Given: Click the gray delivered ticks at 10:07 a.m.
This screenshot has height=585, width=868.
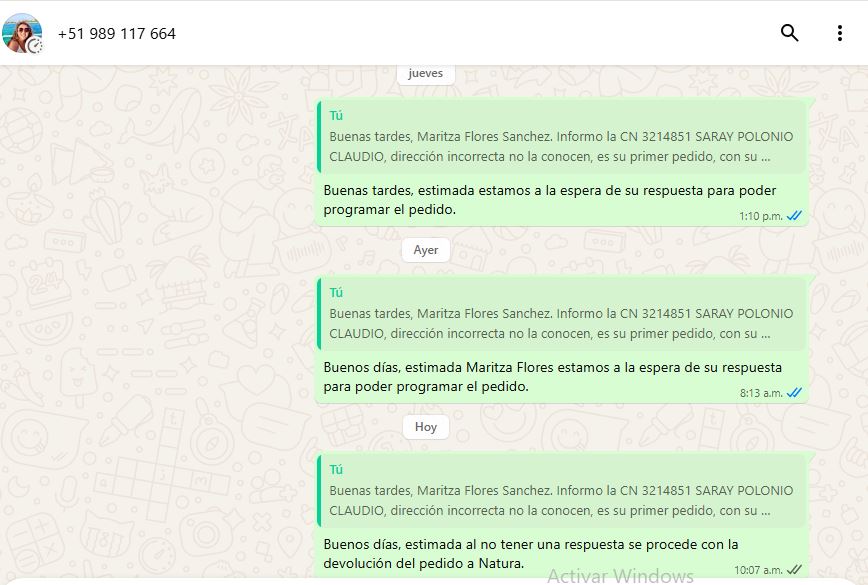Looking at the screenshot, I should 795,570.
